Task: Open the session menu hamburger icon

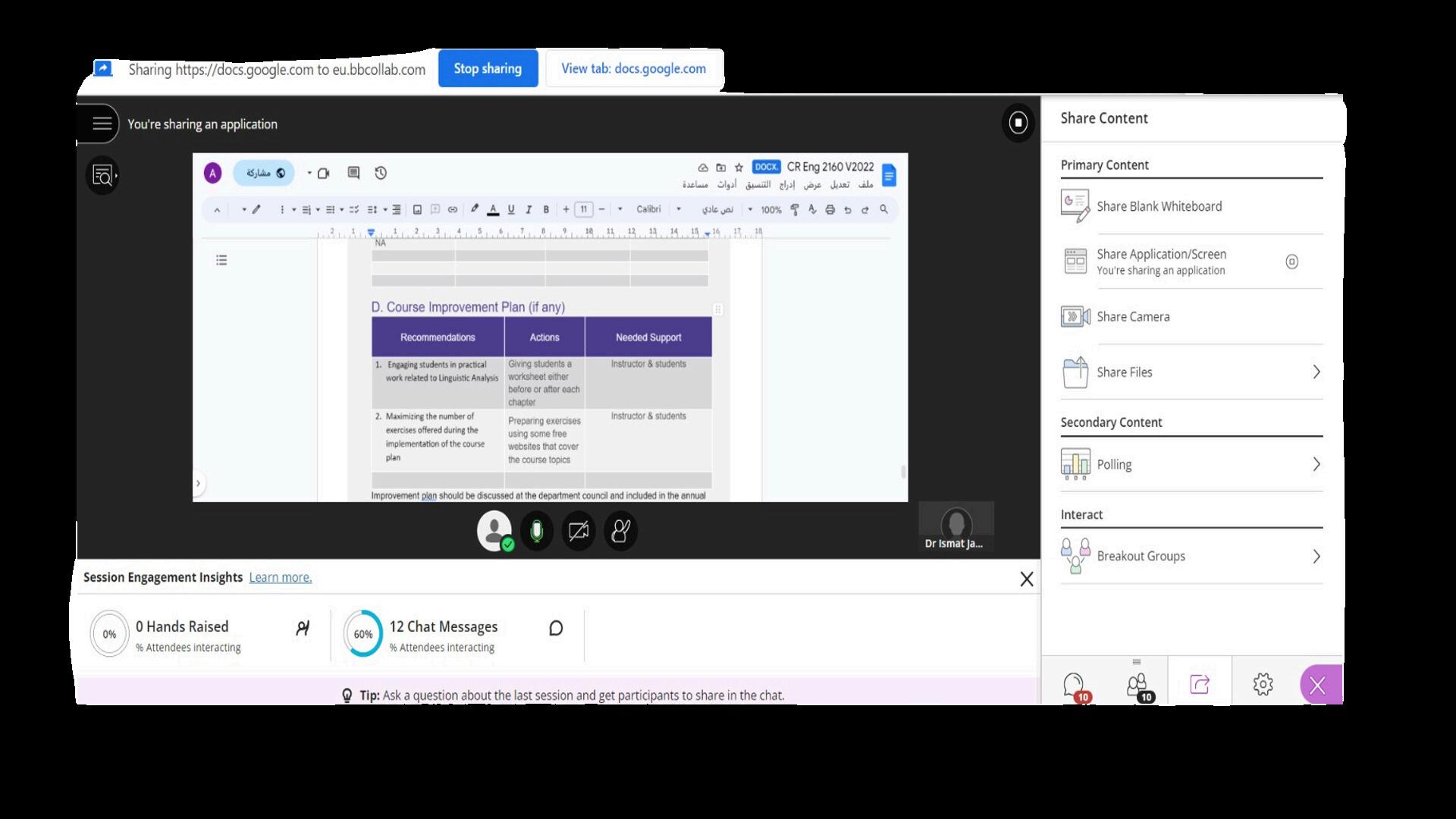Action: coord(102,124)
